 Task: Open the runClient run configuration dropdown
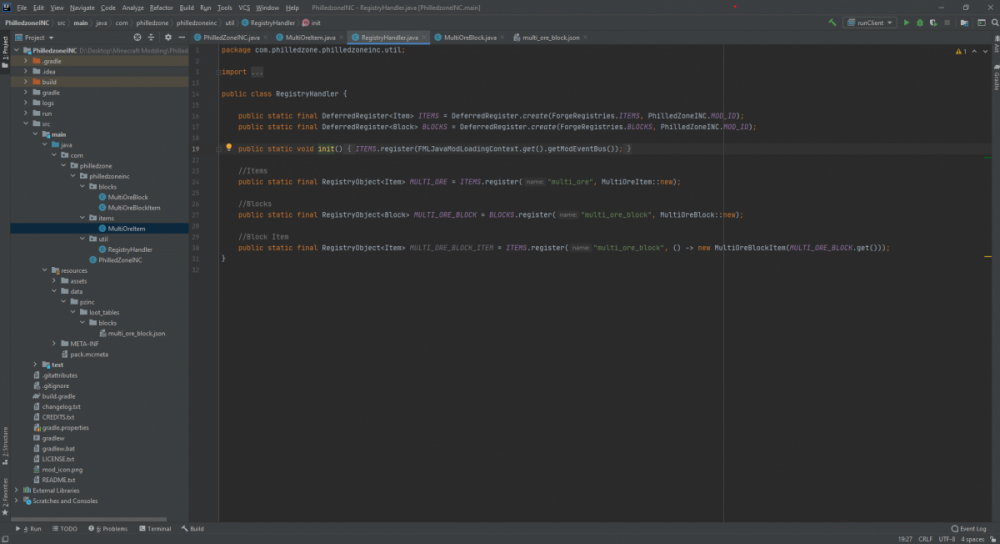point(870,22)
